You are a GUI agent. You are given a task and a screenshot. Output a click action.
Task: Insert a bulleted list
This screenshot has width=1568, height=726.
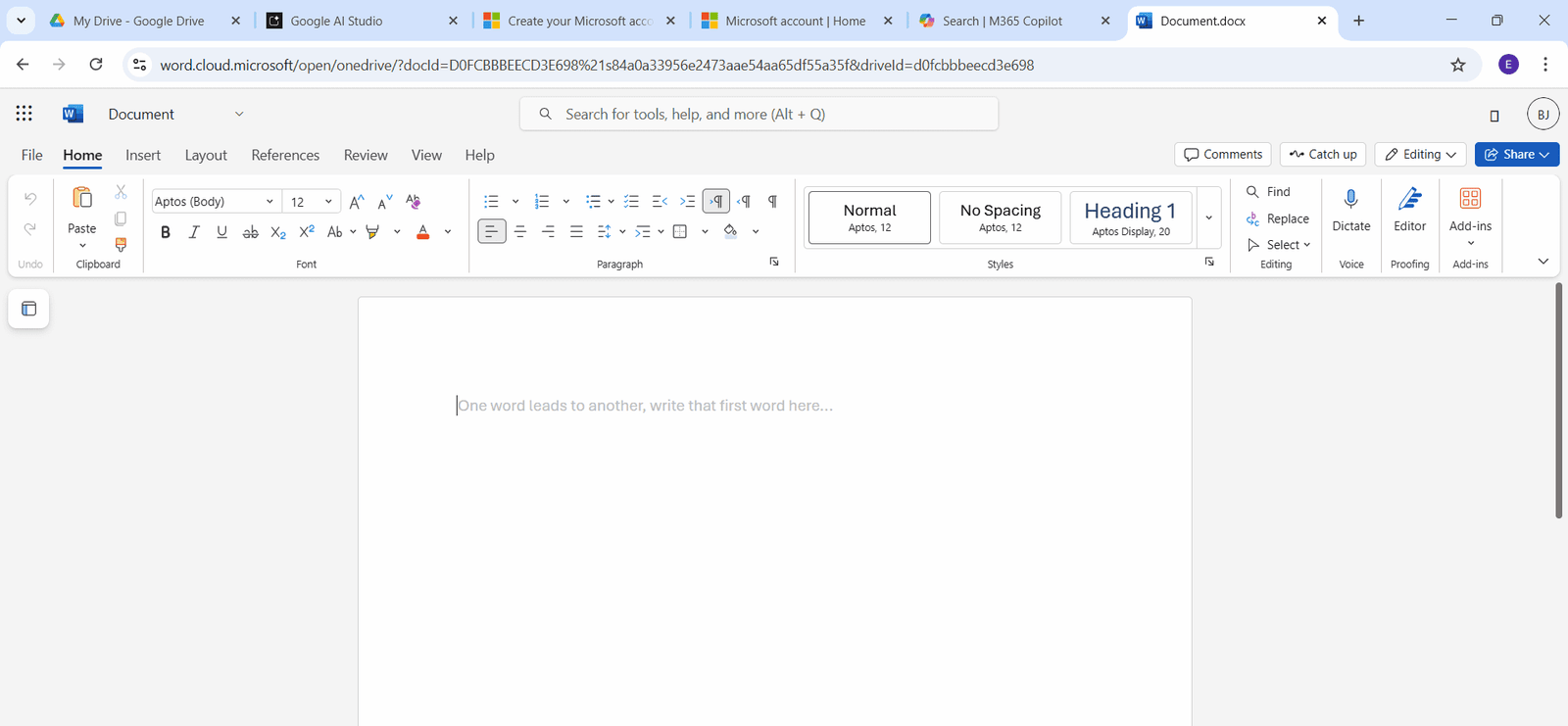[492, 202]
